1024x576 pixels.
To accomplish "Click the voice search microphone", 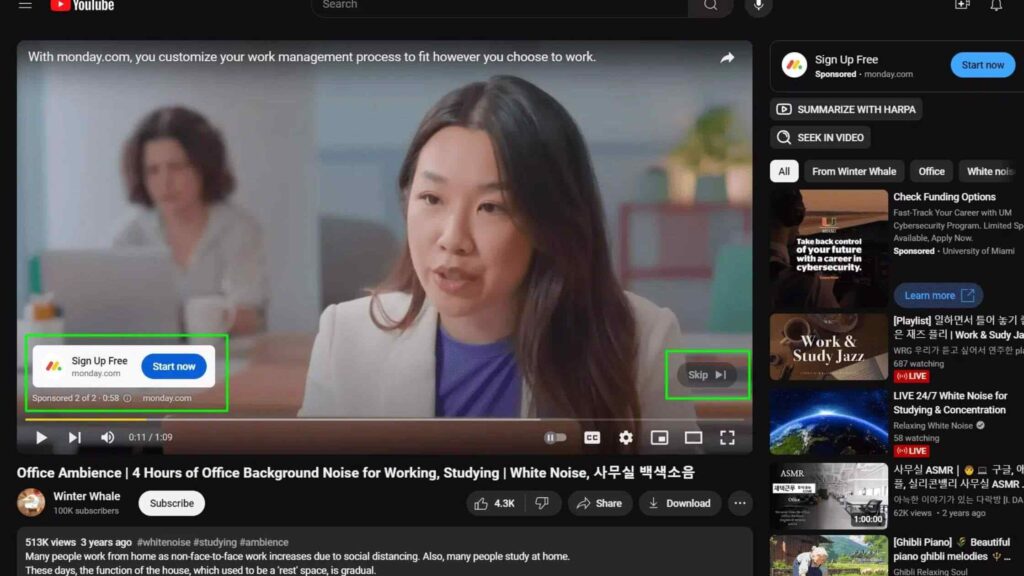I will coord(757,7).
